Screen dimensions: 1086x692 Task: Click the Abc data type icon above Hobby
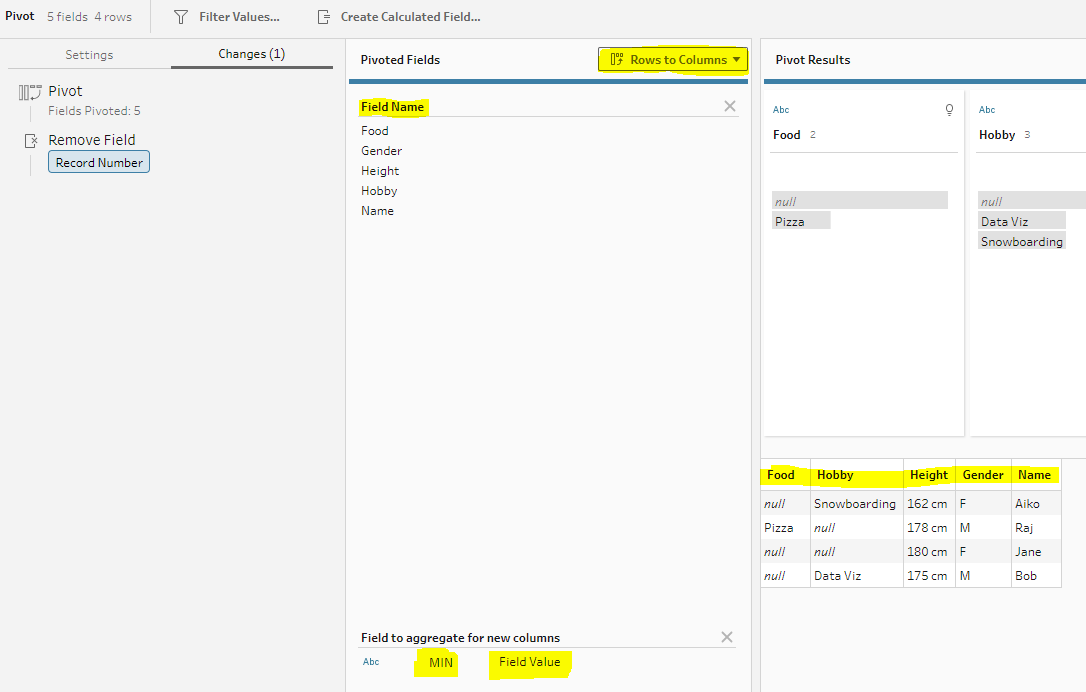[x=987, y=110]
